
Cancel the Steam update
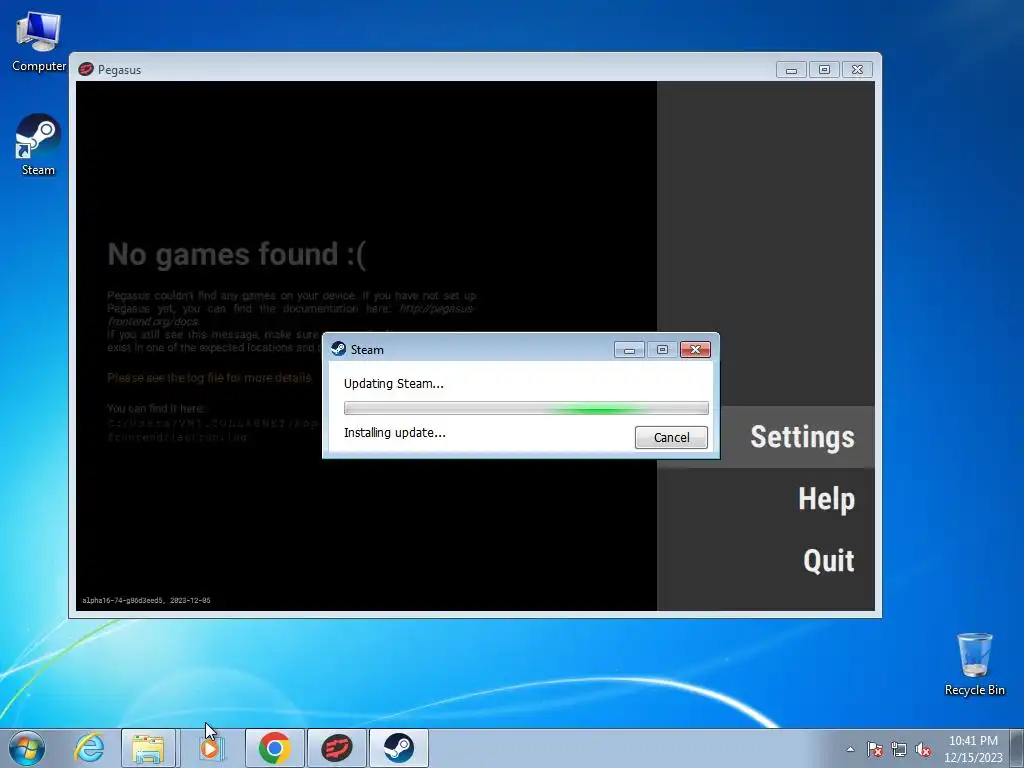click(x=671, y=438)
